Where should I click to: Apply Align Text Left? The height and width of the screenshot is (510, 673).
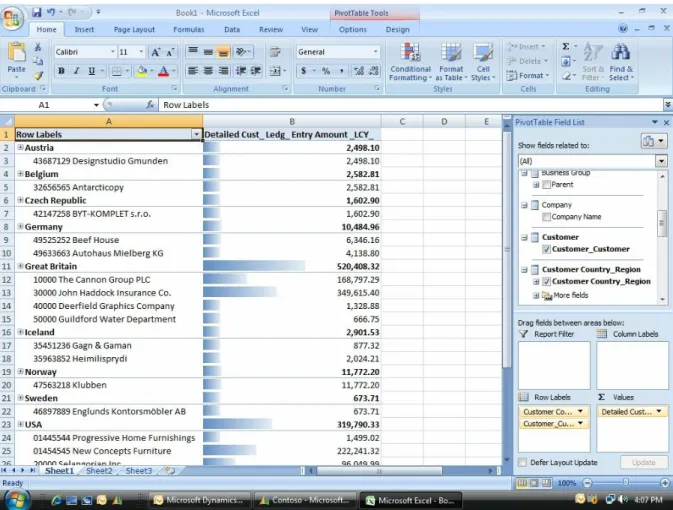(193, 71)
